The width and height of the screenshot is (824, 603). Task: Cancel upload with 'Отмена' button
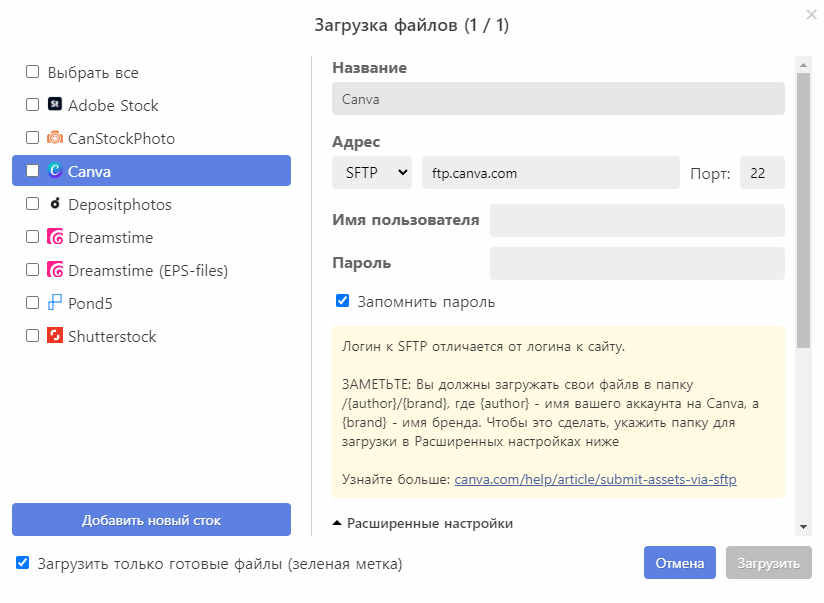[680, 563]
